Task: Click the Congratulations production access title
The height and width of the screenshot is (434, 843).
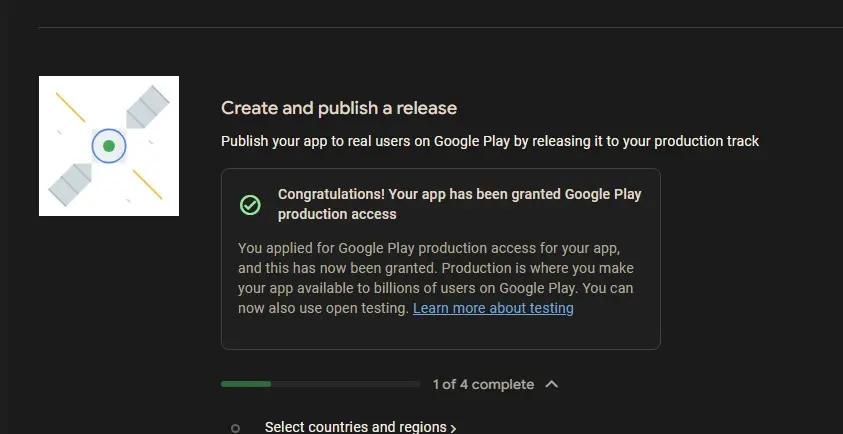Action: pos(459,204)
